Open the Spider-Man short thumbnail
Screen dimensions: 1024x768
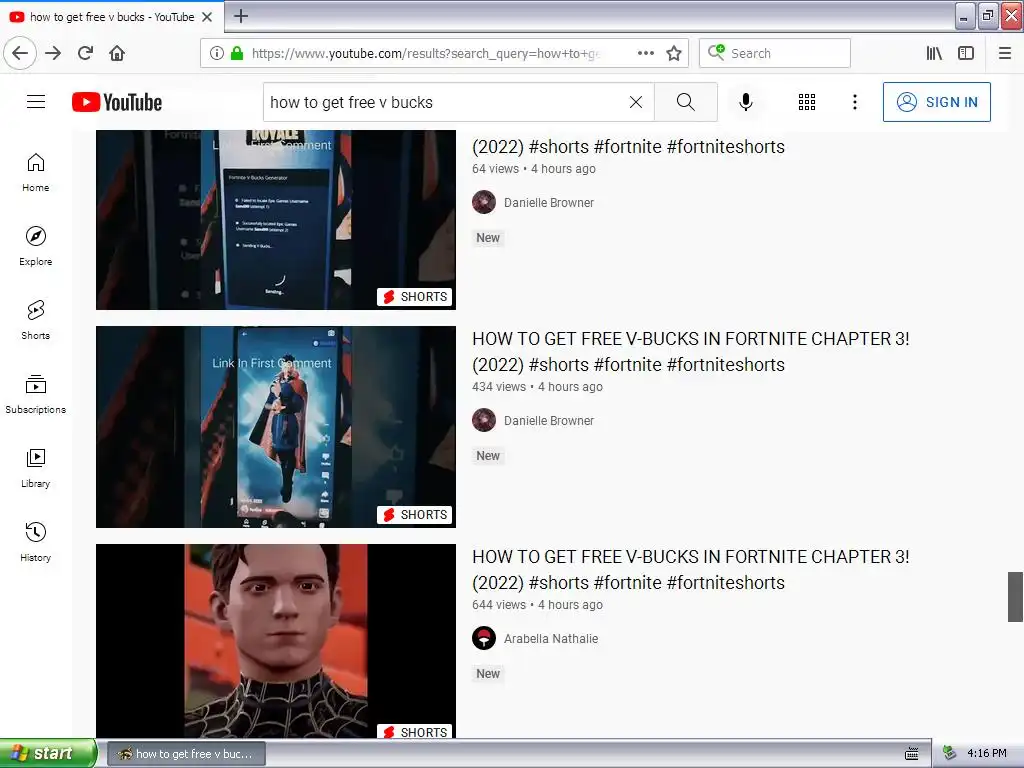coord(276,641)
